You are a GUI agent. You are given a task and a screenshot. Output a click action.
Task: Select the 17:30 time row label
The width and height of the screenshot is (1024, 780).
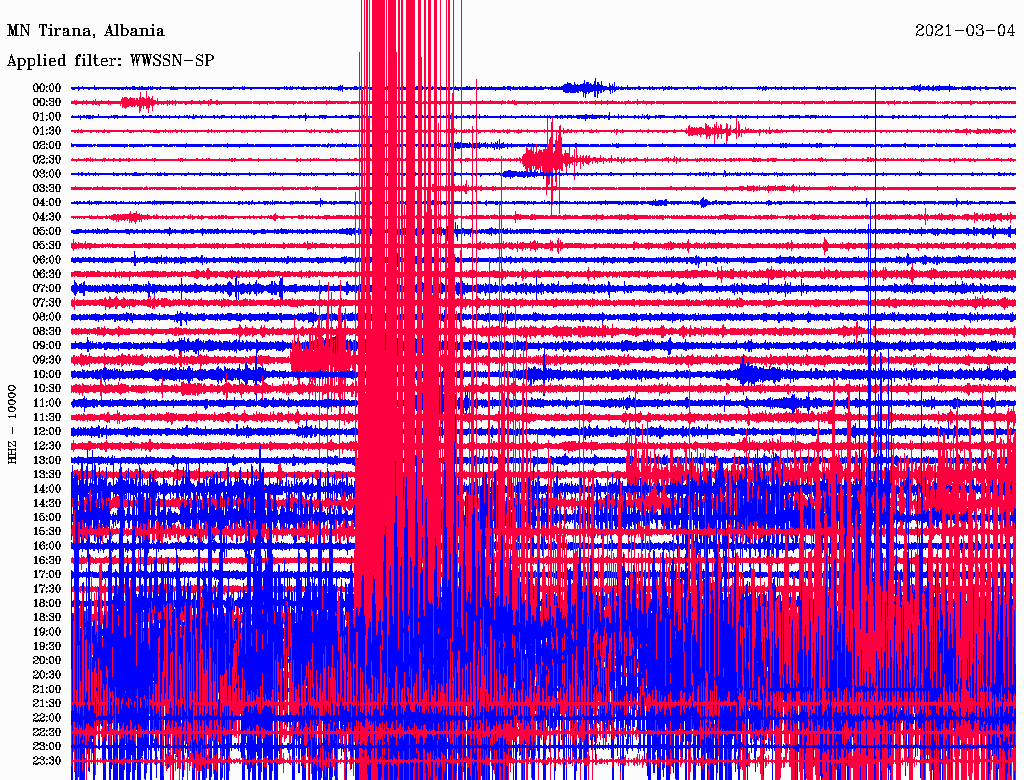(47, 589)
